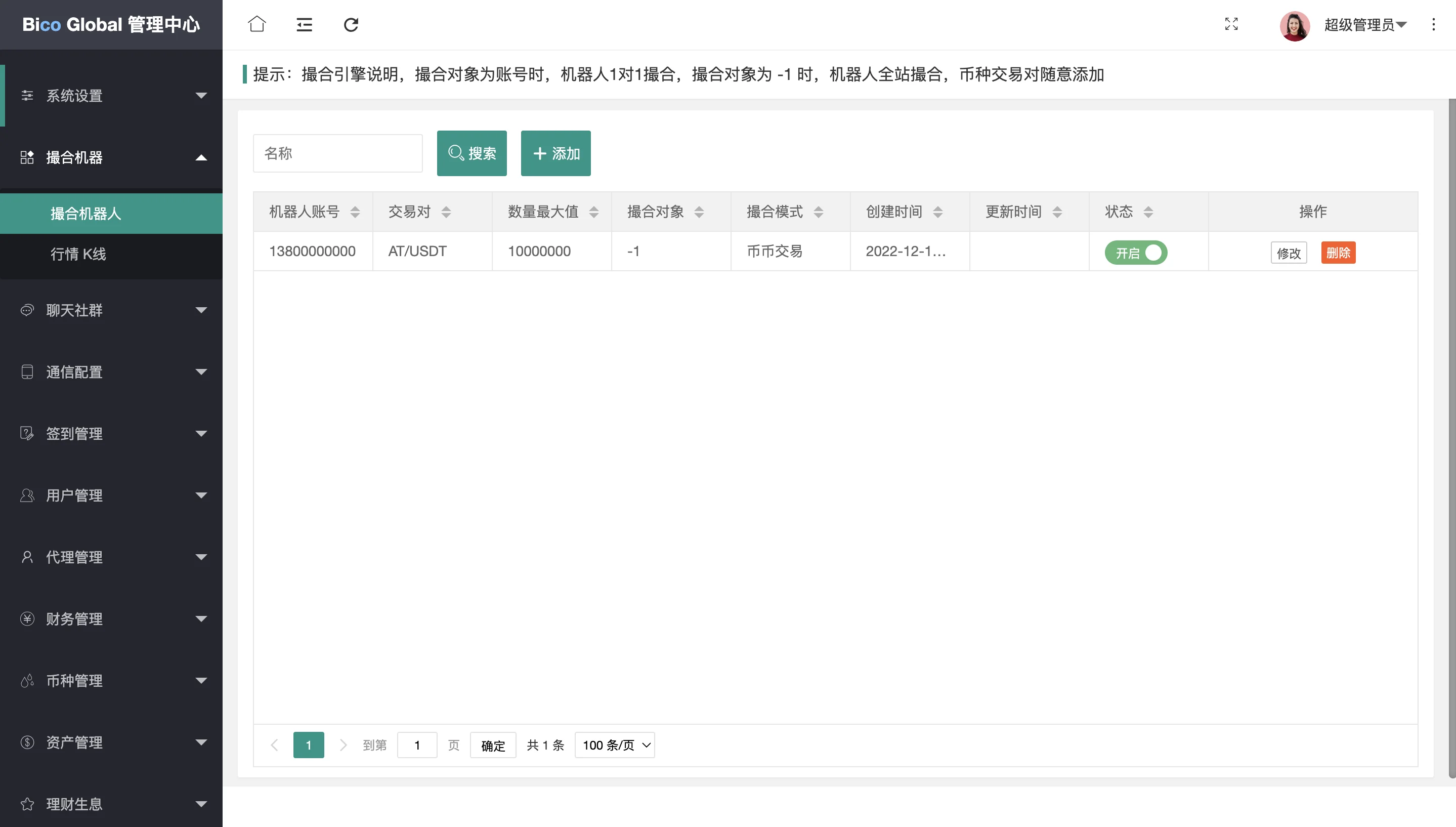Open the three-dot more options icon

click(x=1433, y=24)
